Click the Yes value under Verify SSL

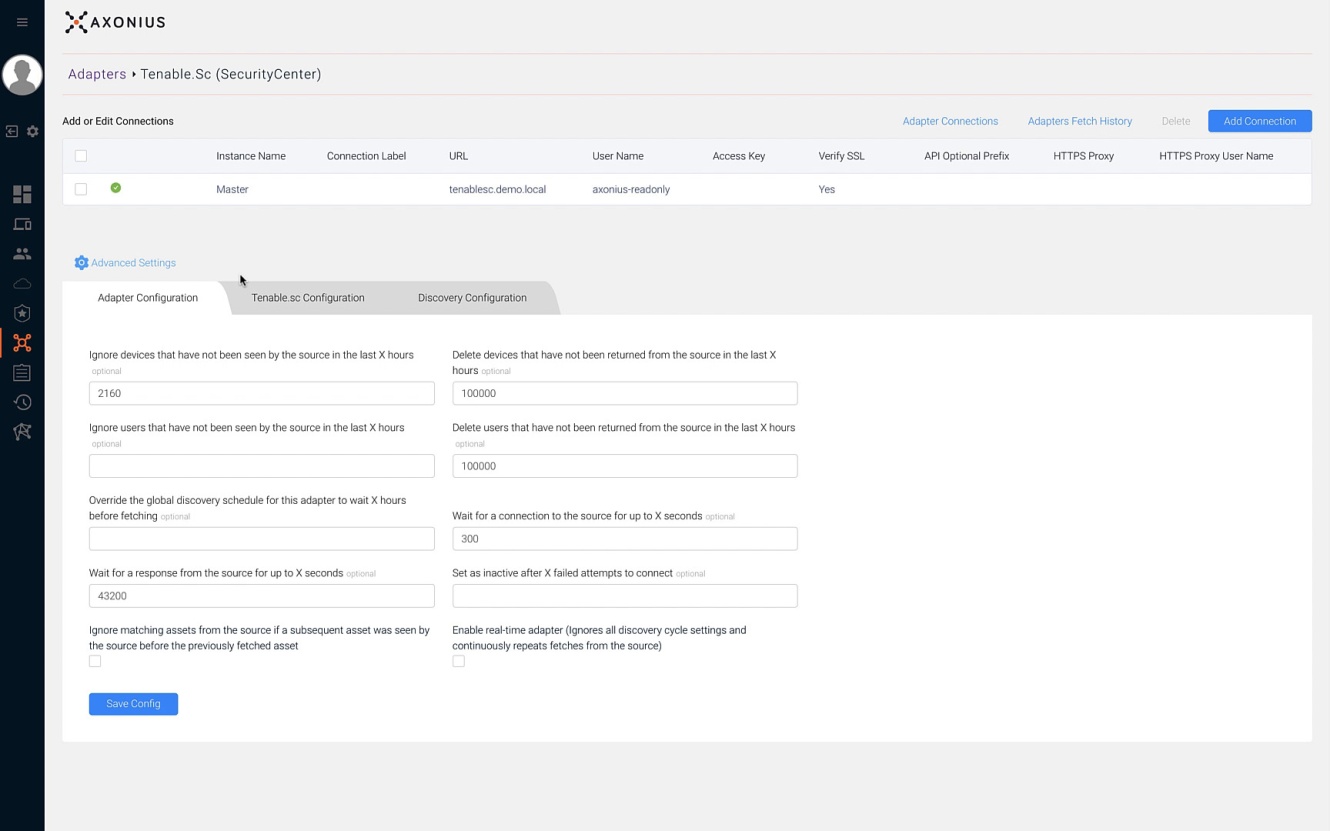click(826, 189)
